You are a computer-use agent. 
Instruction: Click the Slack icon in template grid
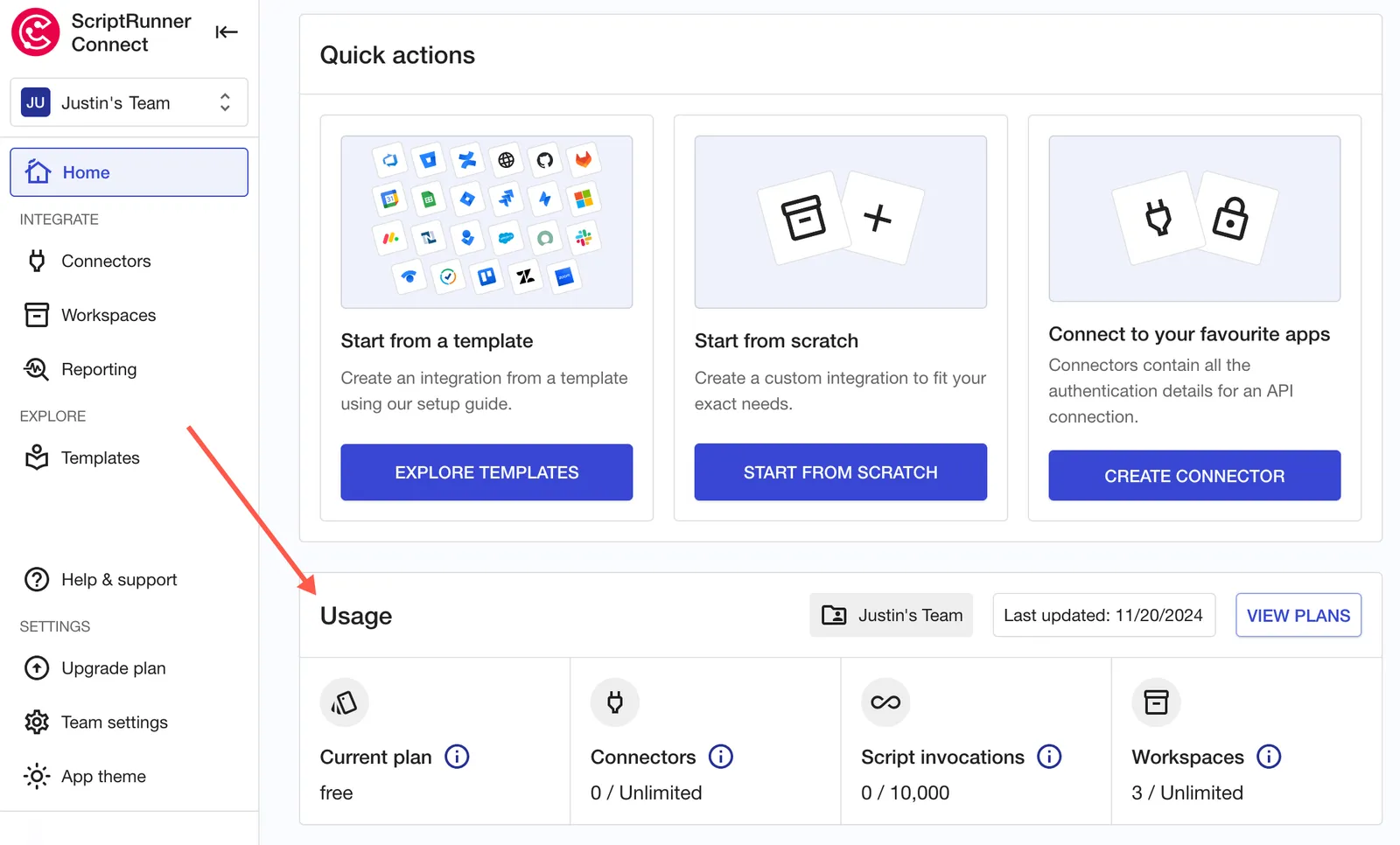tap(584, 237)
